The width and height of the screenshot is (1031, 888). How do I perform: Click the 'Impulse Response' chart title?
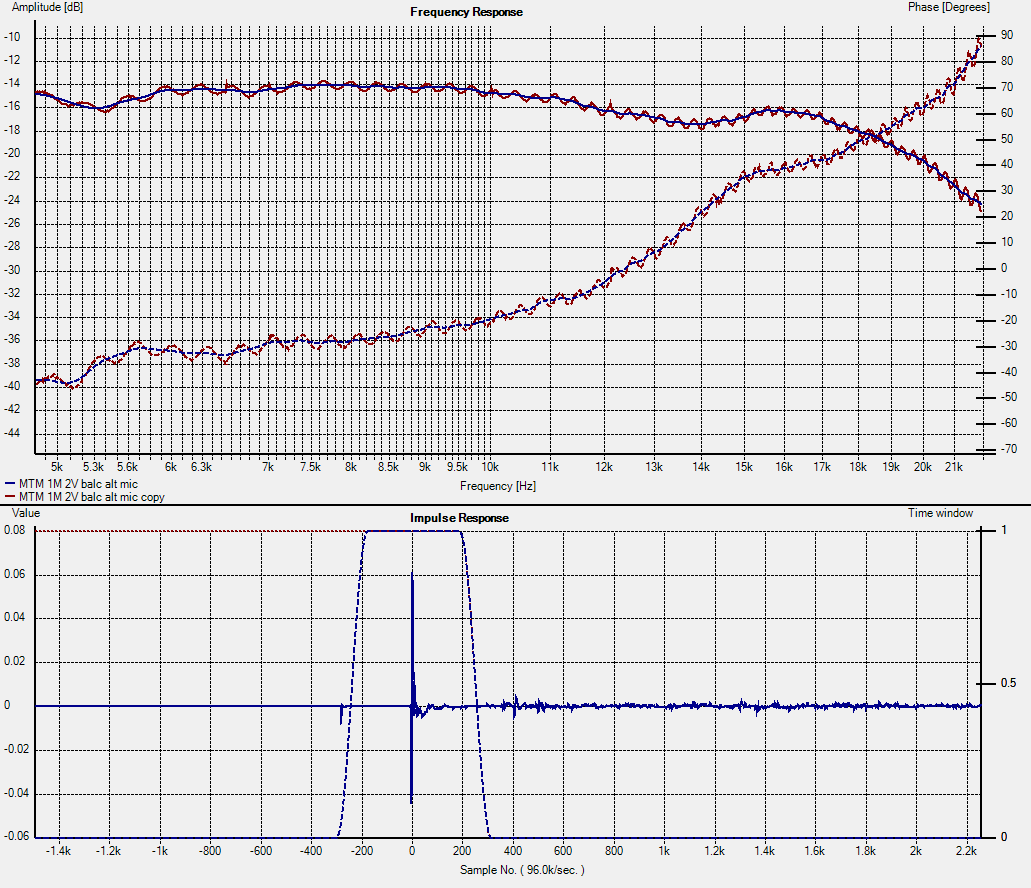[459, 518]
